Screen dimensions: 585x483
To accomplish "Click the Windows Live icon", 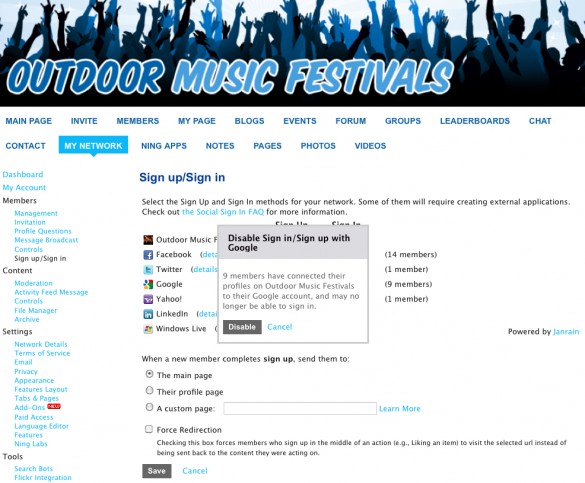I will (x=148, y=329).
